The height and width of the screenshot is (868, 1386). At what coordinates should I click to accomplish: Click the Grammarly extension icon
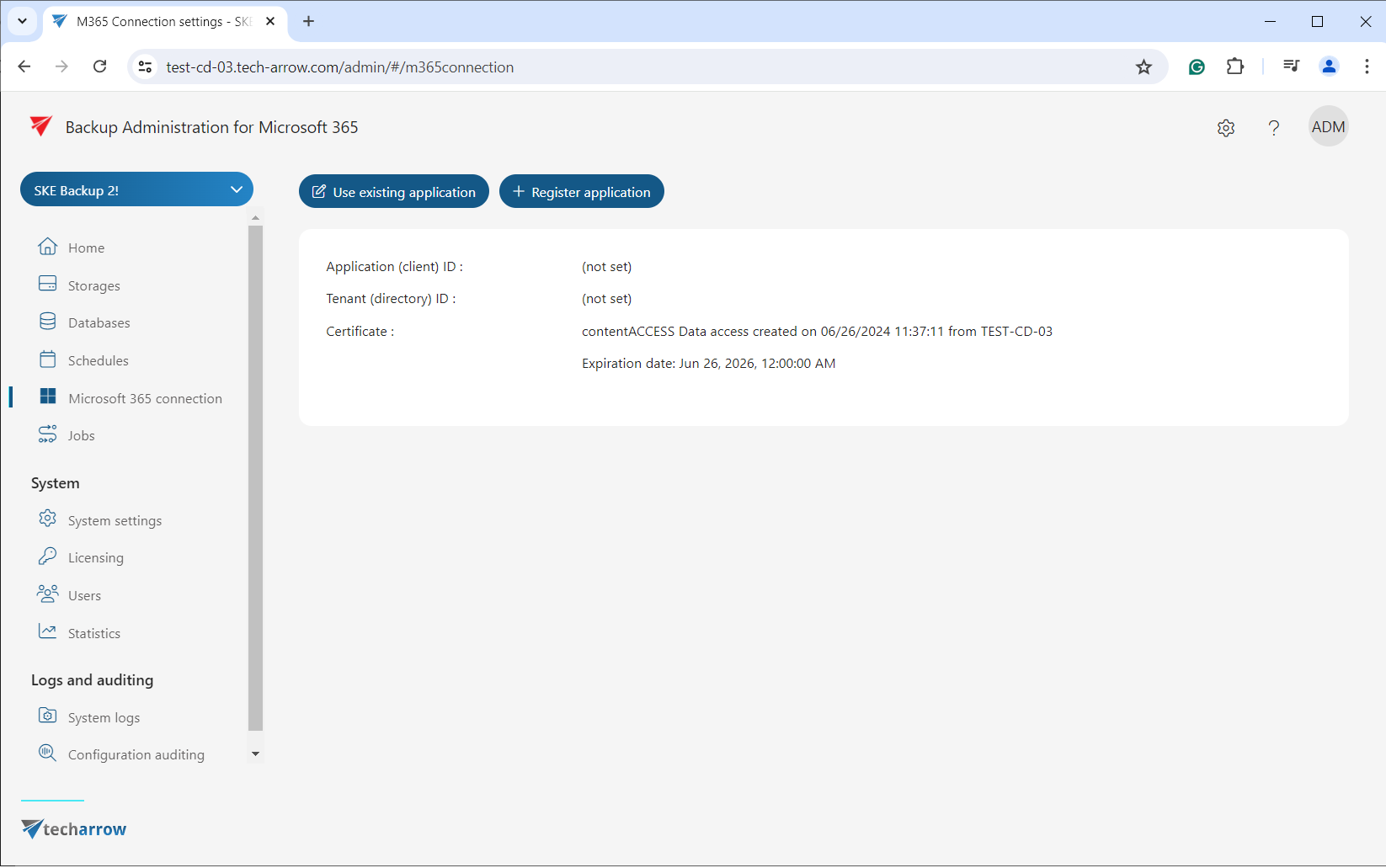(1197, 67)
